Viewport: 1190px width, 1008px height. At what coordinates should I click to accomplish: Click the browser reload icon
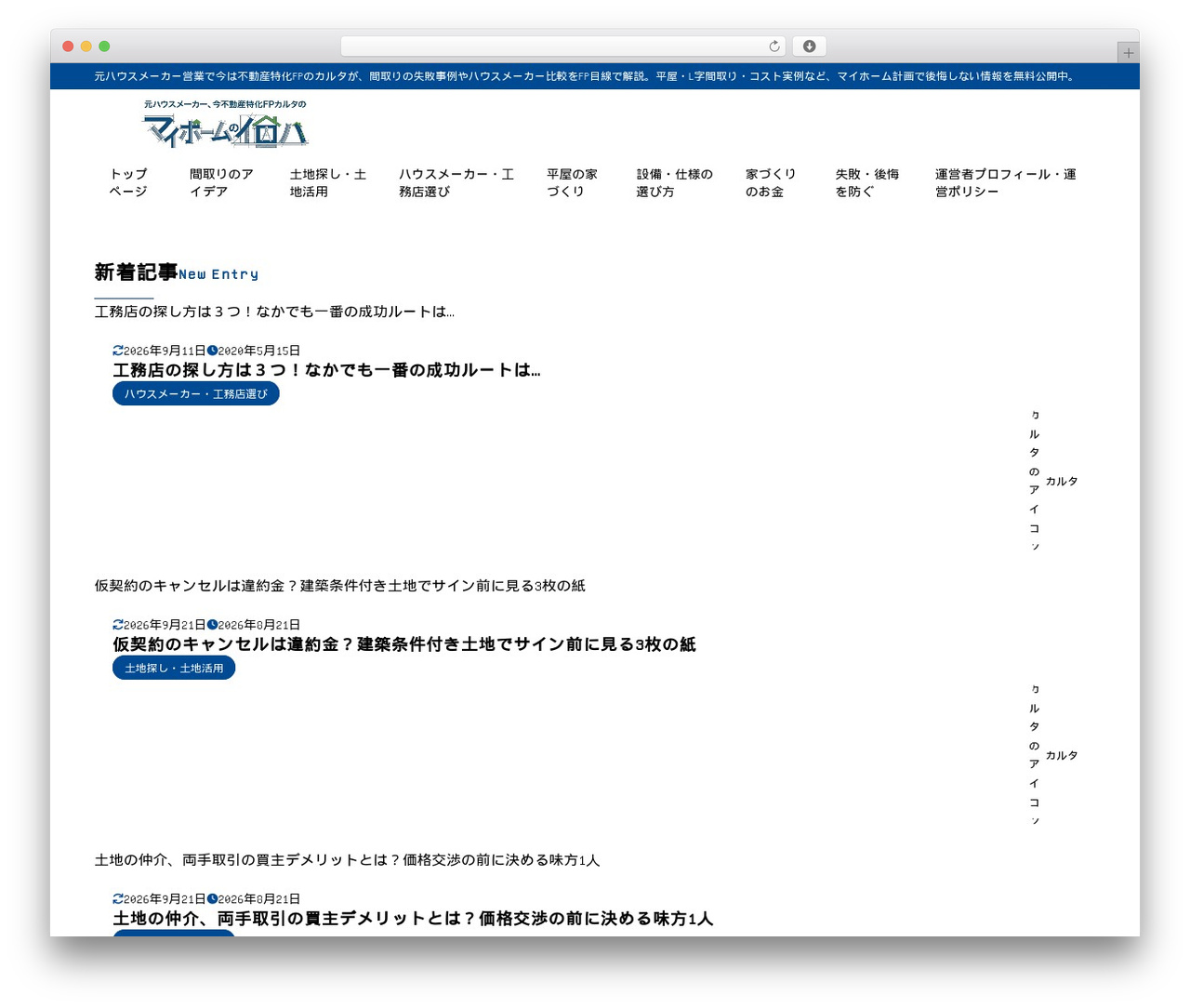pos(774,46)
